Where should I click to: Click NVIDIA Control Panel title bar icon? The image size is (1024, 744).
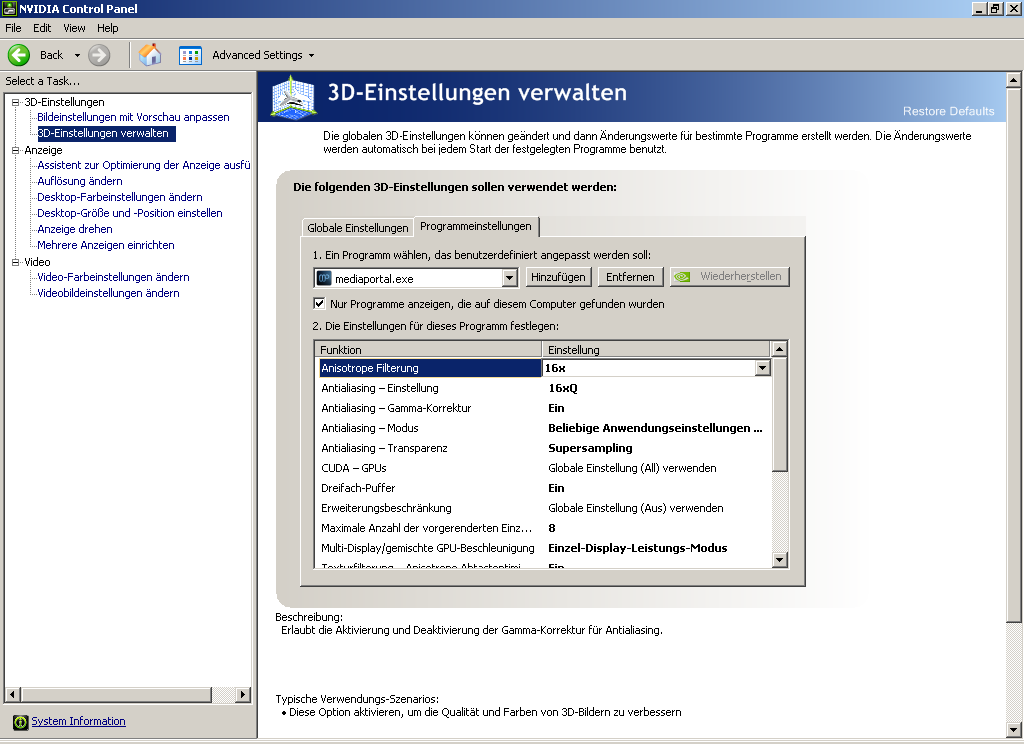9,9
